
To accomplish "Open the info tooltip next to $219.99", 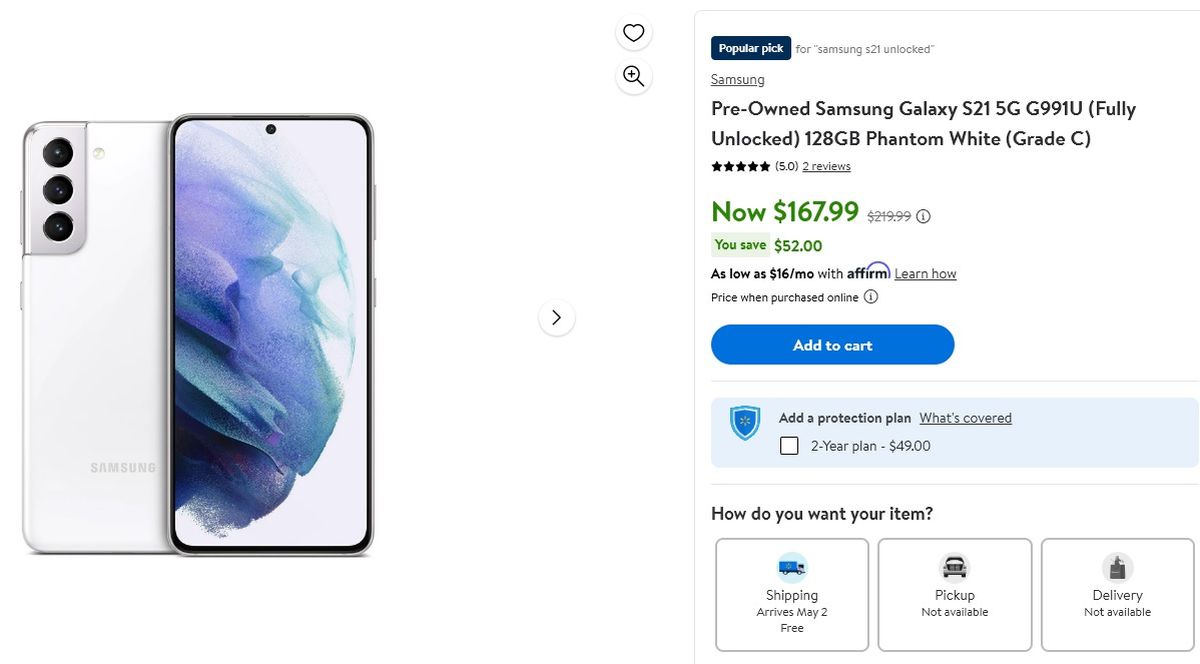I will click(921, 215).
